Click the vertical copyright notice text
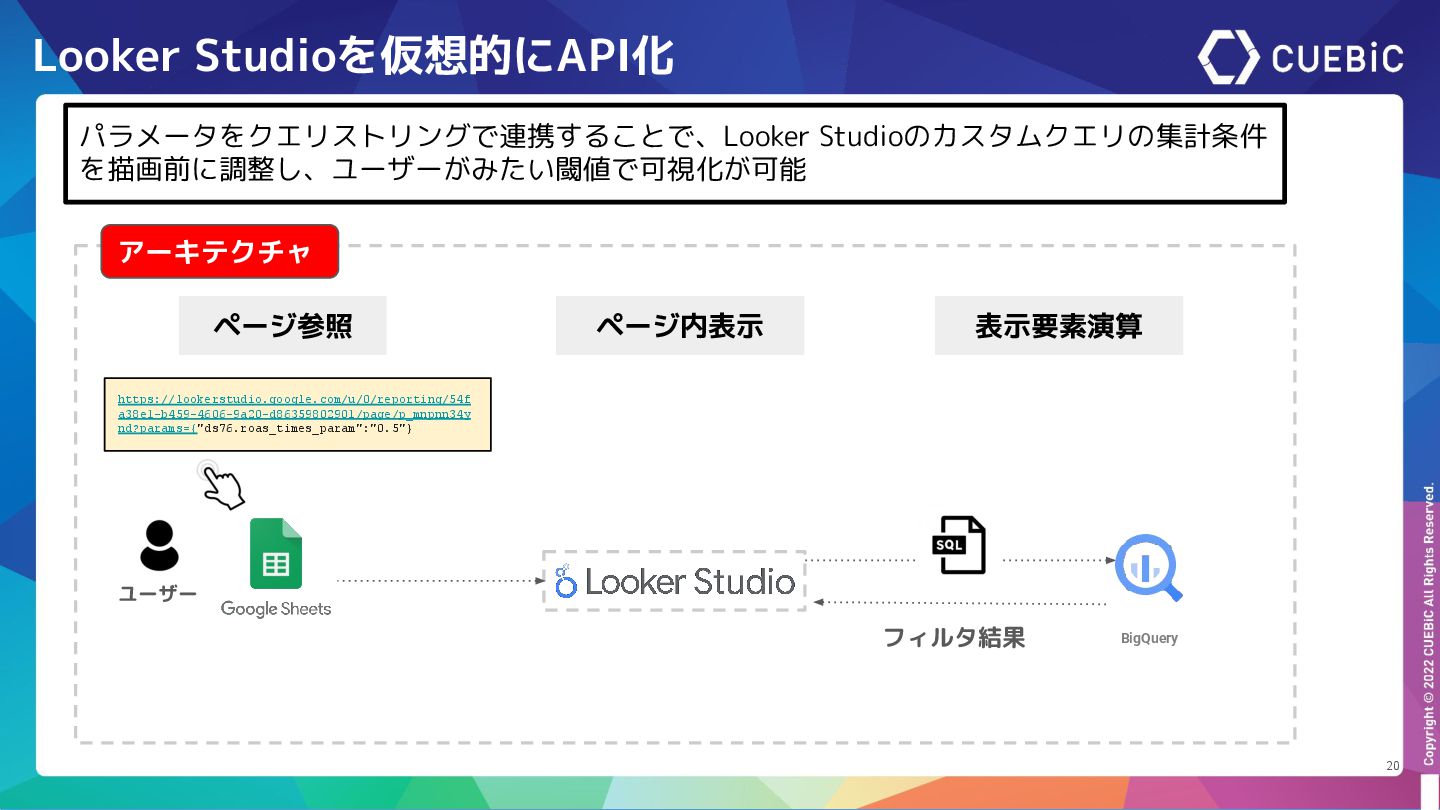This screenshot has width=1440, height=810. coord(1429,624)
